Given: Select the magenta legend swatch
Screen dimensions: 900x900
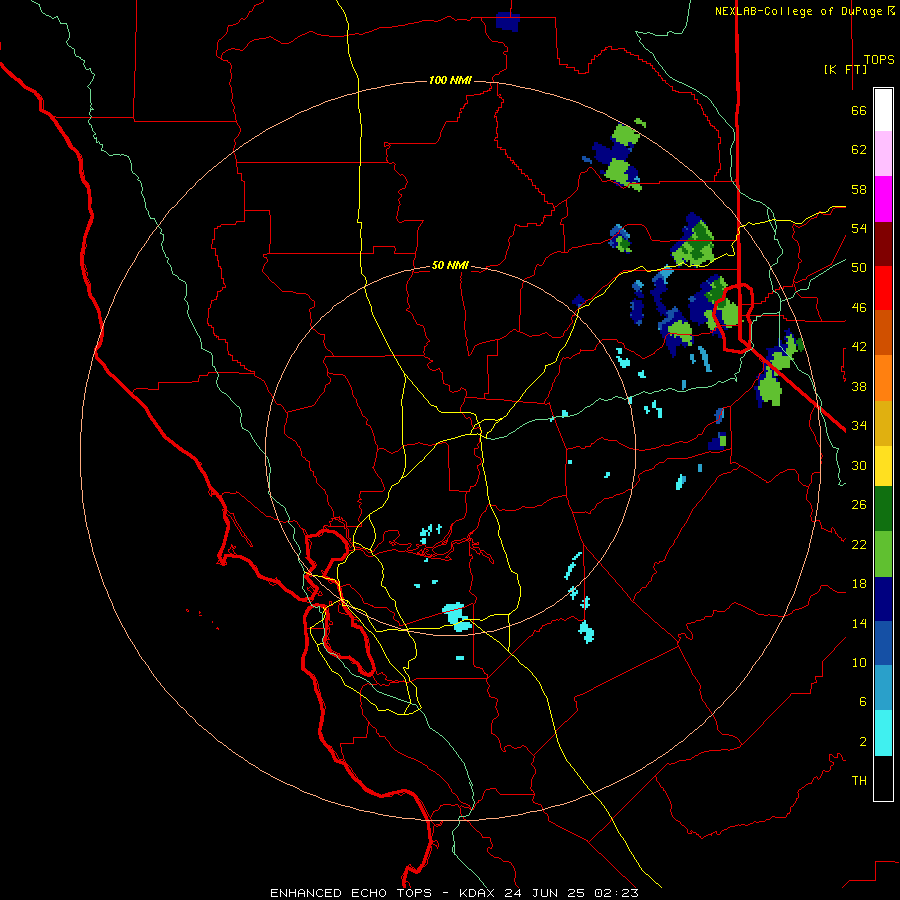Looking at the screenshot, I should [x=883, y=199].
